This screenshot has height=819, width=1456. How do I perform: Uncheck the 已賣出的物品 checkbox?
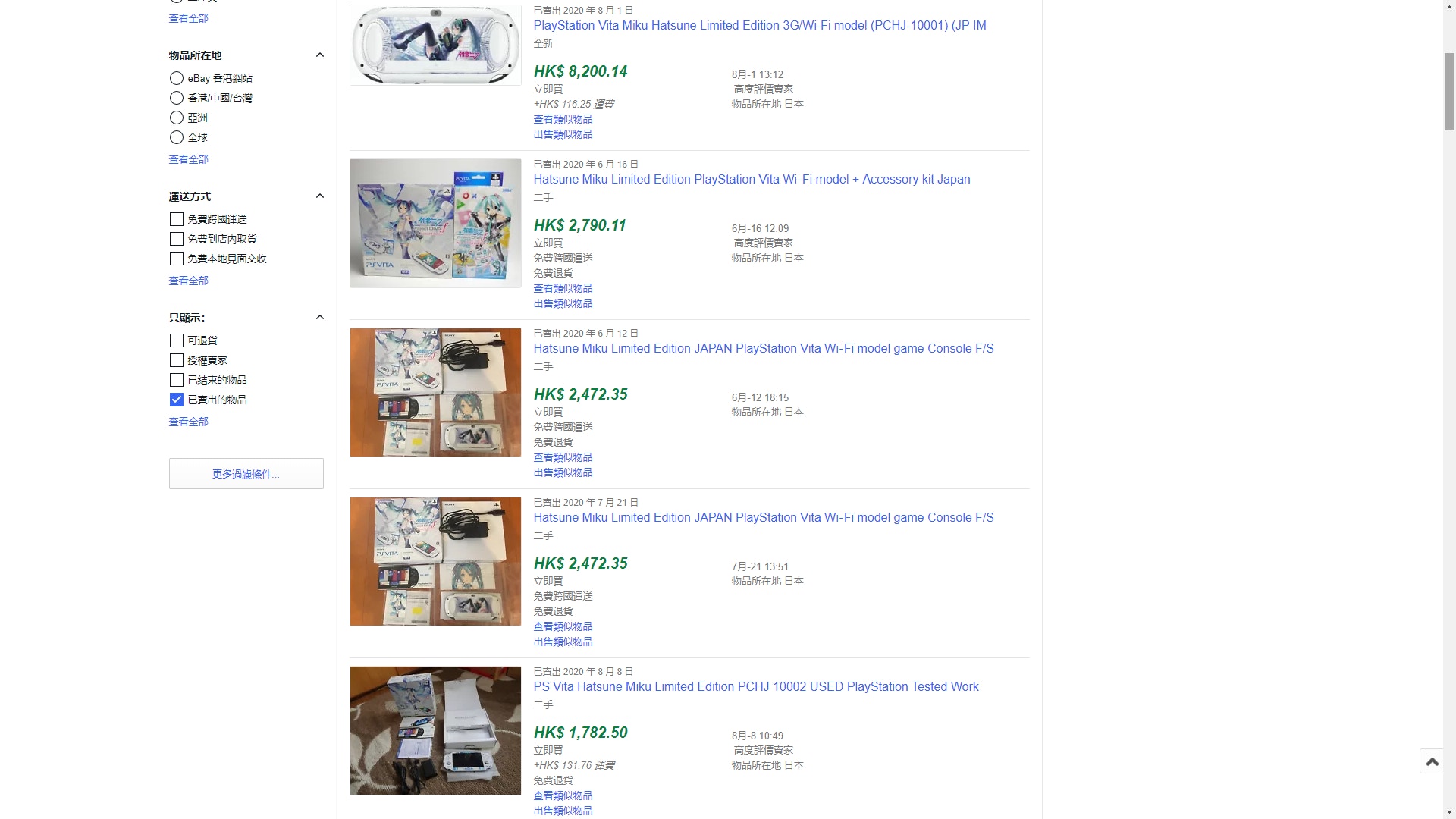point(177,400)
